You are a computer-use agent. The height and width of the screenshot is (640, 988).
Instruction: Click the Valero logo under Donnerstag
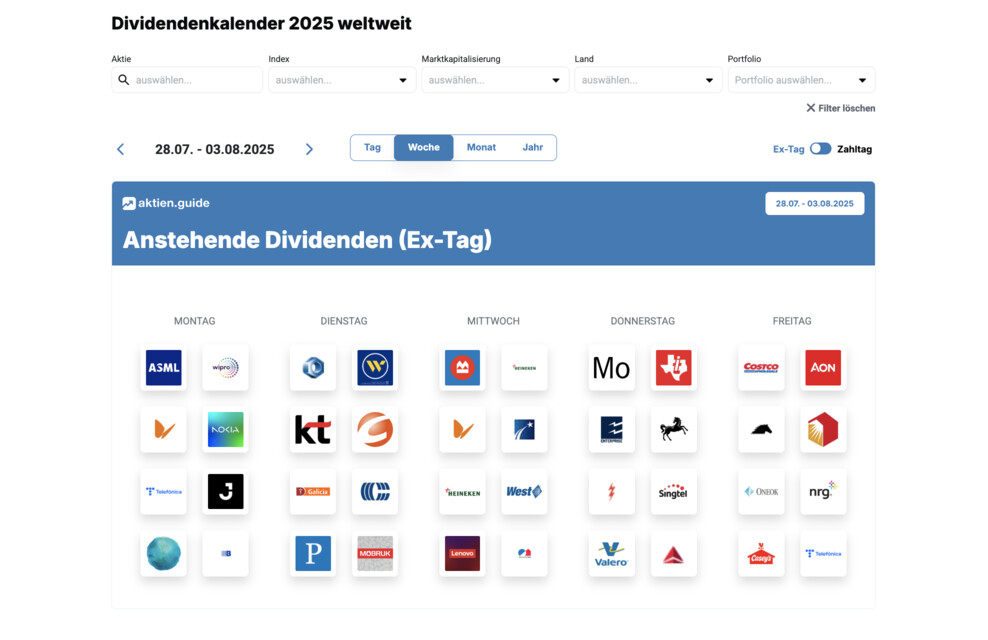pos(611,554)
